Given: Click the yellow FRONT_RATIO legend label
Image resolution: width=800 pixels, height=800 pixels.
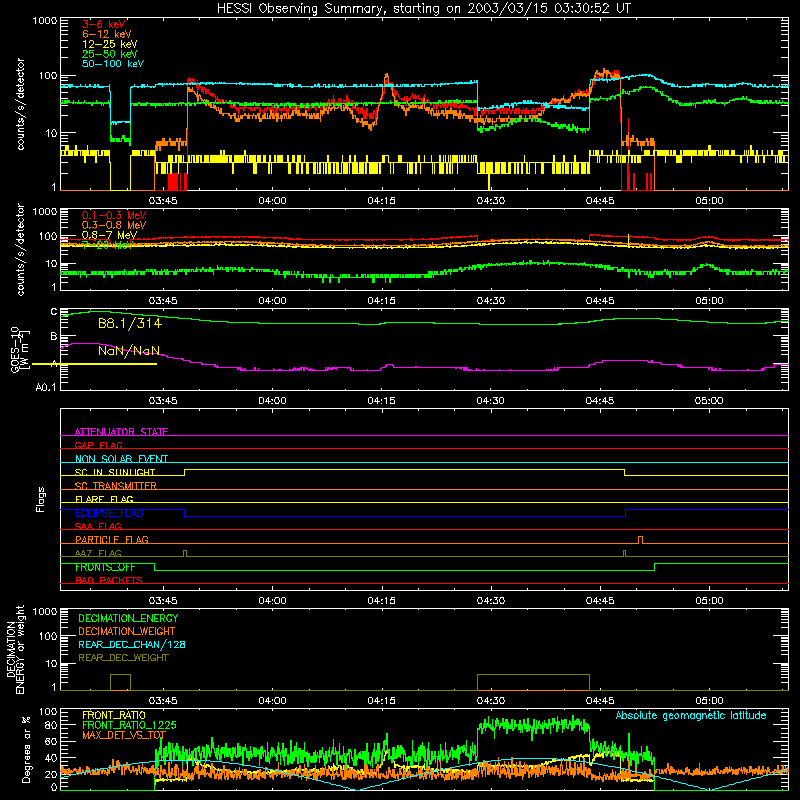Looking at the screenshot, I should [114, 715].
